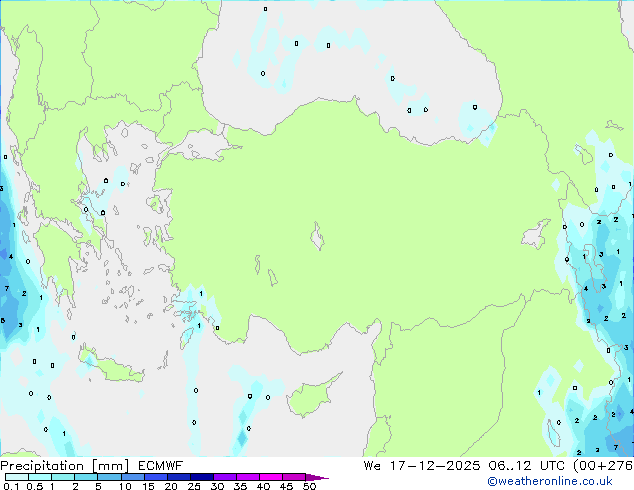The image size is (634, 490).
Task: Select the 45–50 mm legend swatch
Action: pos(294,477)
